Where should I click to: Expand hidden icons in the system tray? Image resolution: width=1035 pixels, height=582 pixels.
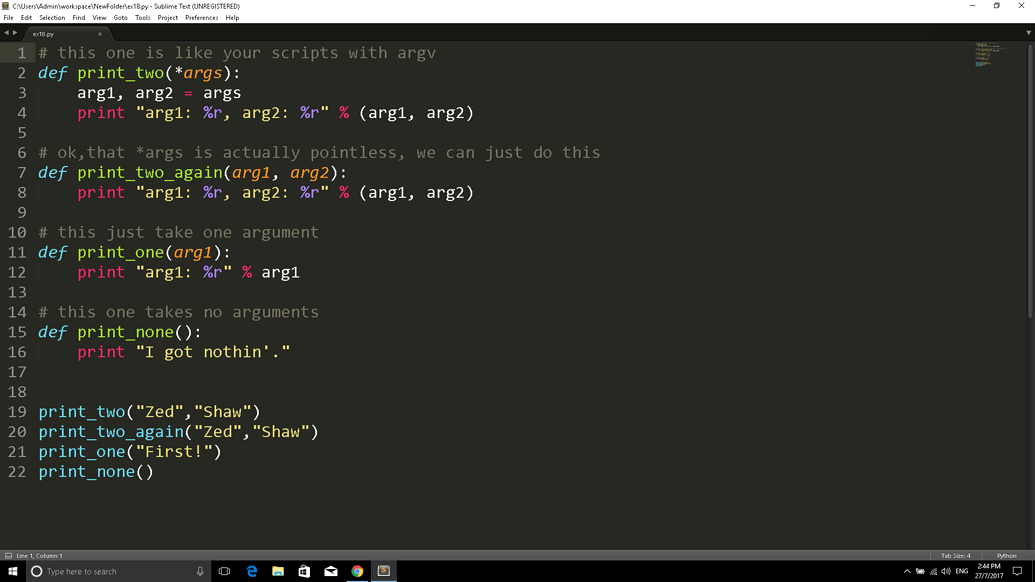[907, 570]
